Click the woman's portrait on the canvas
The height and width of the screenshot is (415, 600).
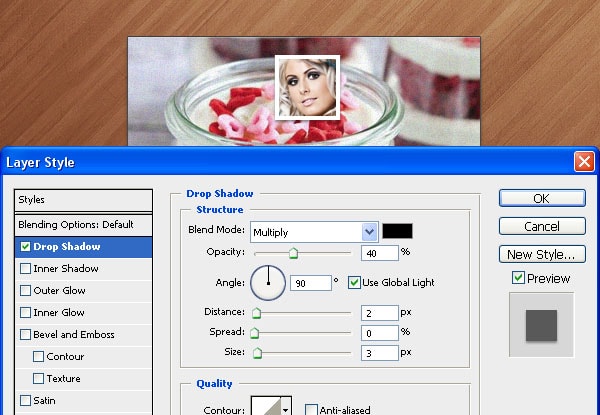(307, 88)
